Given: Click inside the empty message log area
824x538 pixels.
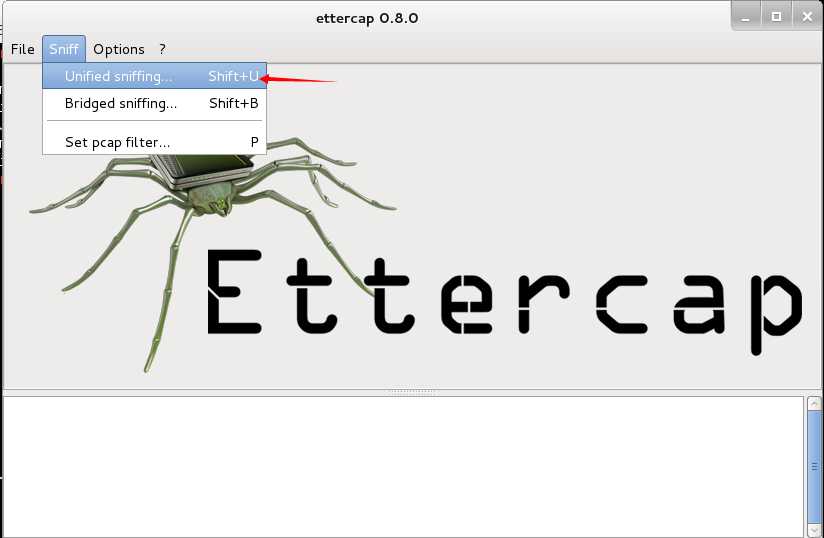Looking at the screenshot, I should pos(404,467).
